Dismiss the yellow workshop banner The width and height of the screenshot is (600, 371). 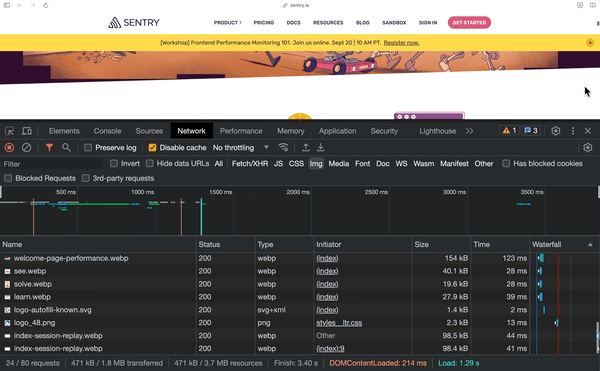pyautogui.click(x=590, y=42)
